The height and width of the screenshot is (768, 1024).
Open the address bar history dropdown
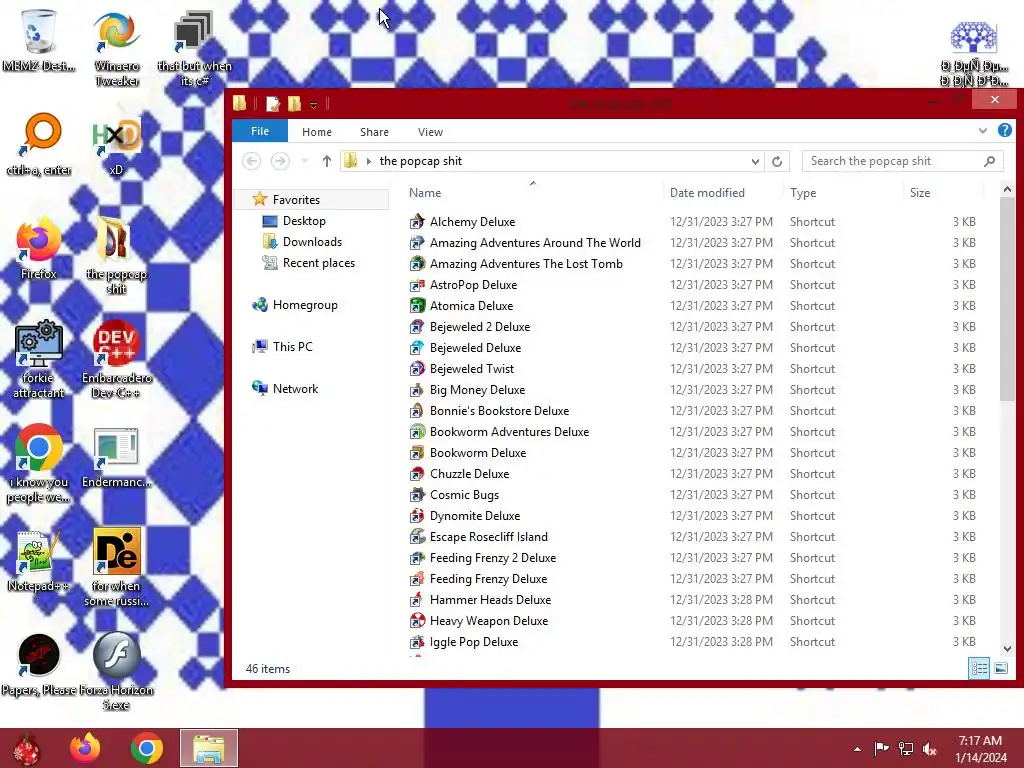[755, 161]
